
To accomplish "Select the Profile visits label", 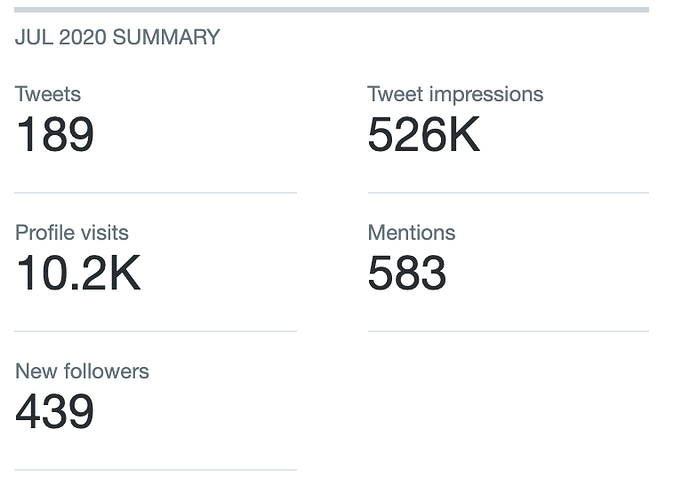I will click(72, 233).
